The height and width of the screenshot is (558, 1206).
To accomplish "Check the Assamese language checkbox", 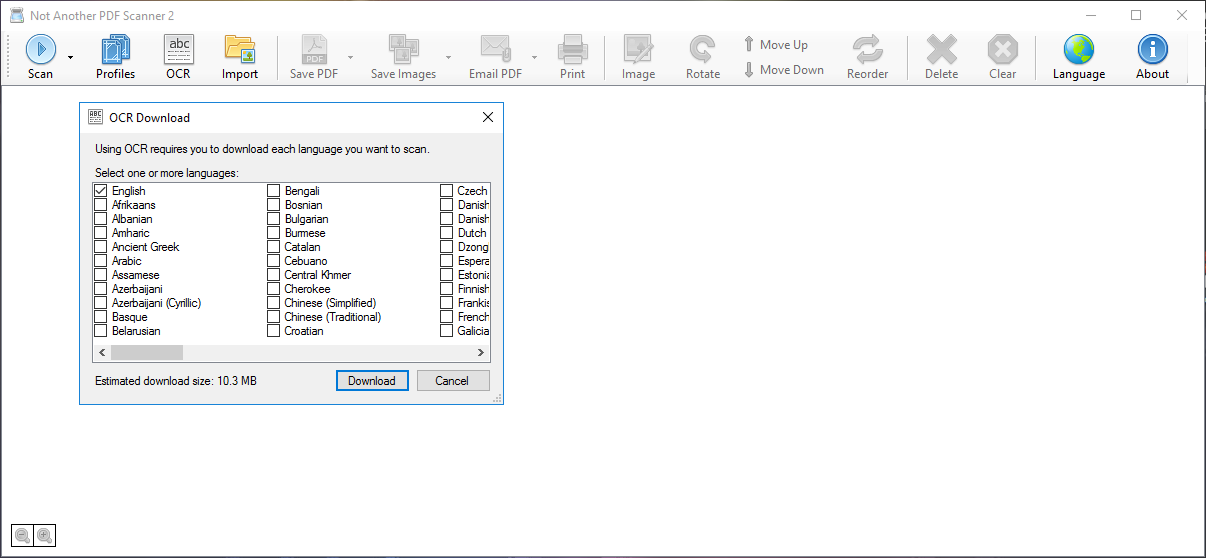I will pyautogui.click(x=100, y=274).
